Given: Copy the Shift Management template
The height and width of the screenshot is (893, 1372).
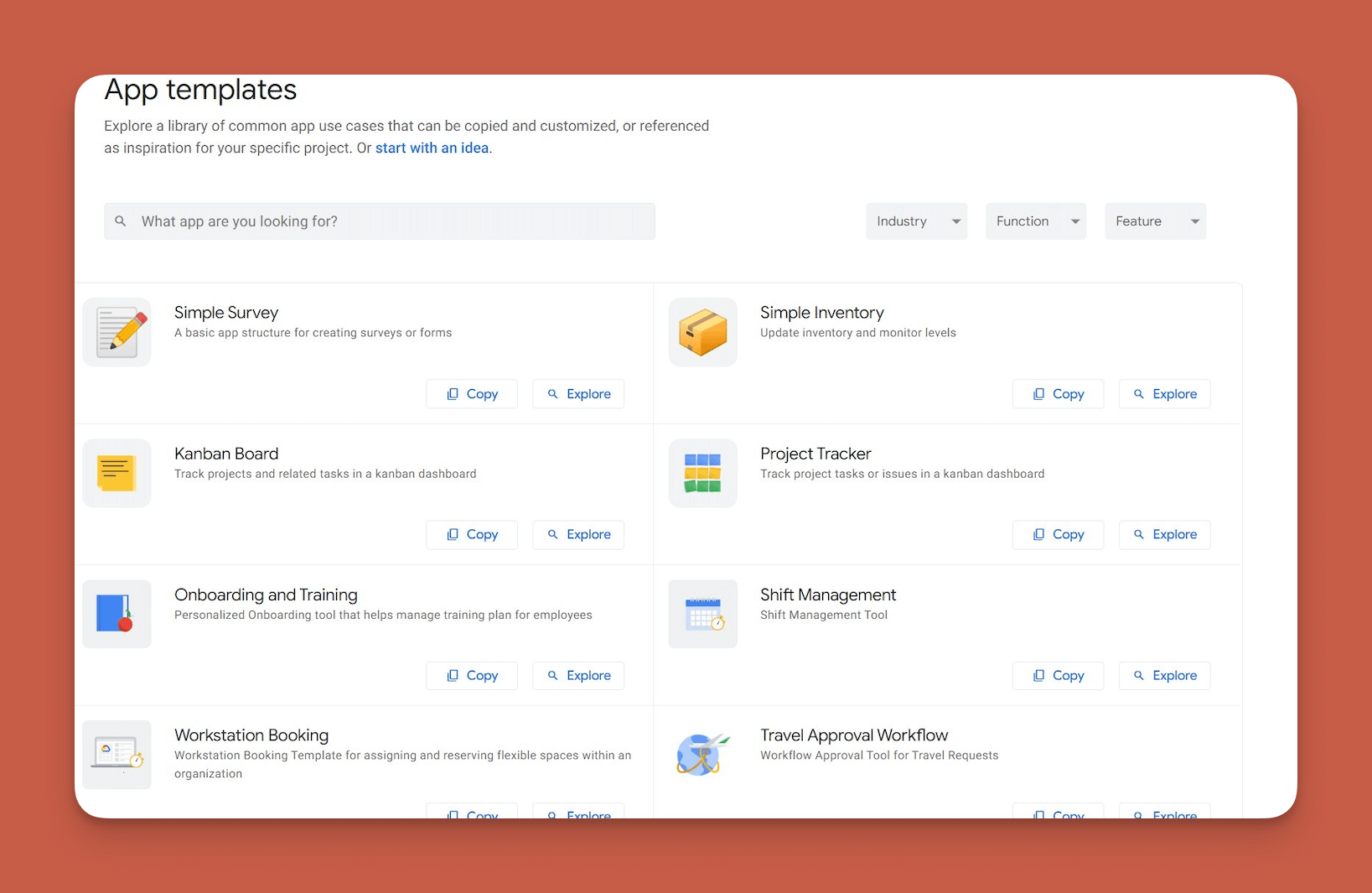Looking at the screenshot, I should click(x=1058, y=676).
